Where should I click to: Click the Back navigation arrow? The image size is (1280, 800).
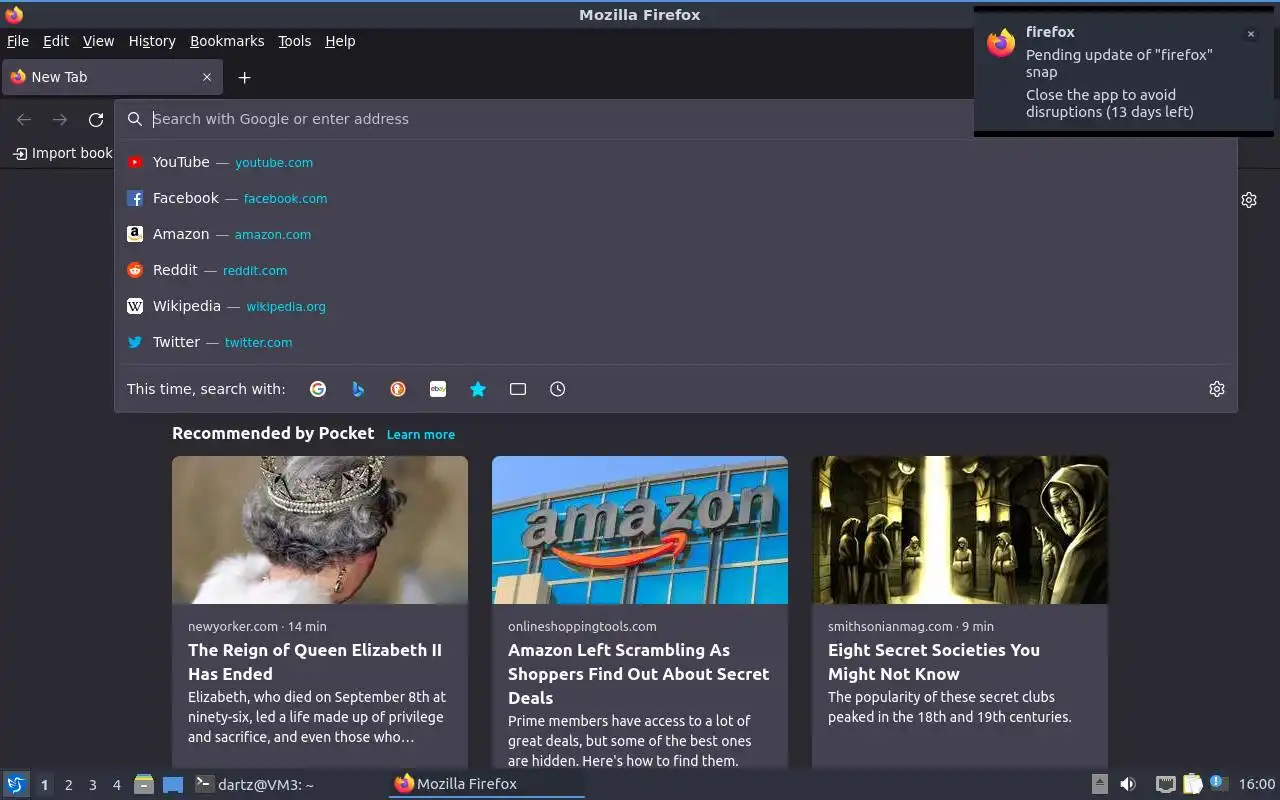(24, 119)
